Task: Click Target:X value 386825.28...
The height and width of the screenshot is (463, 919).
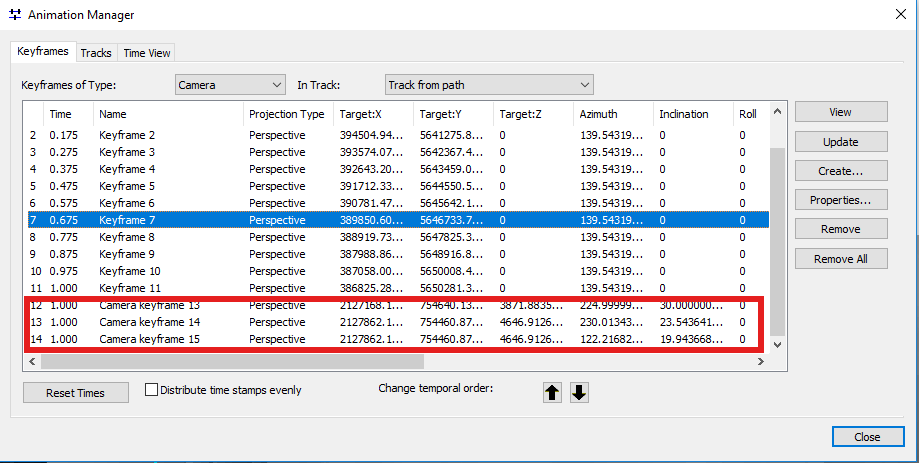Action: (371, 288)
